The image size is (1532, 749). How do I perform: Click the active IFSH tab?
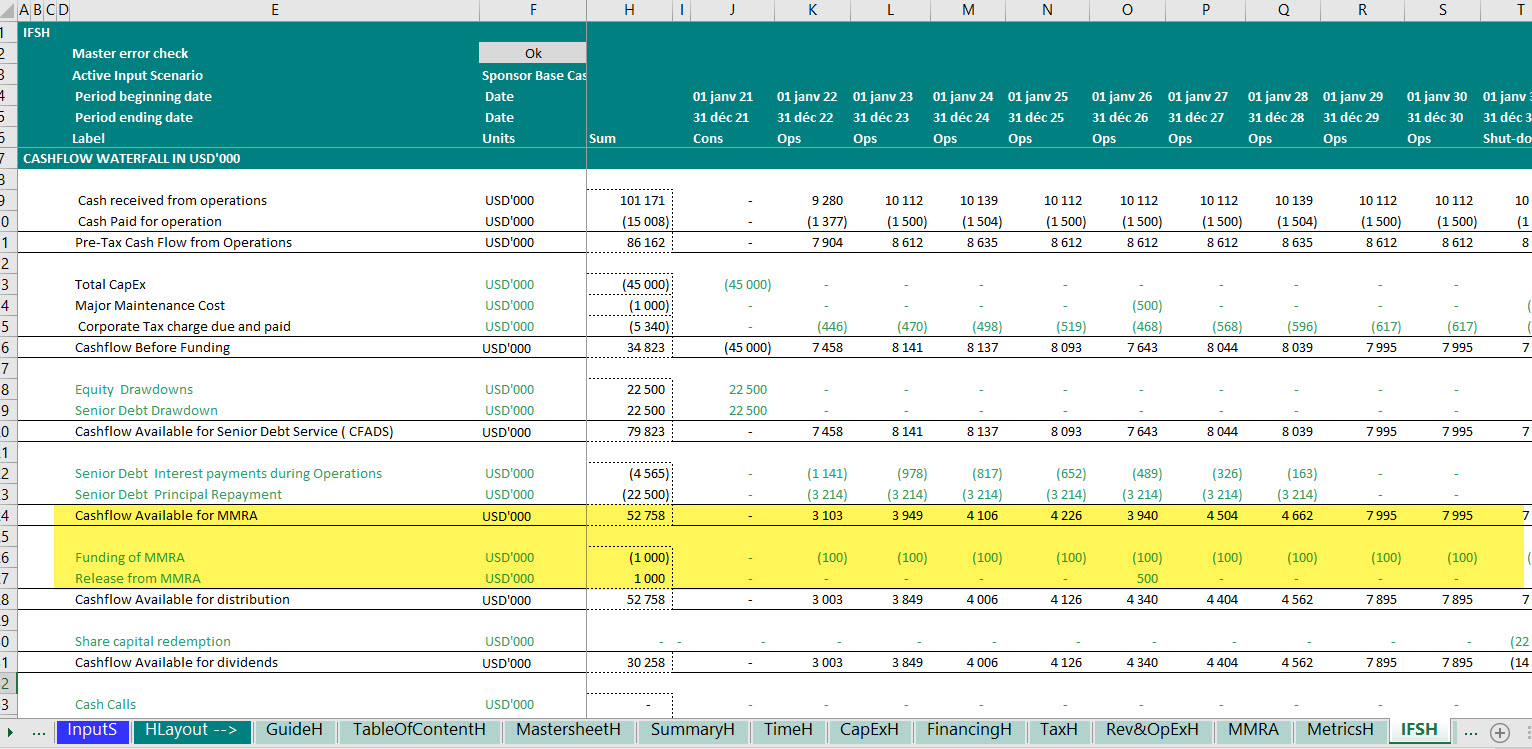(x=1419, y=730)
